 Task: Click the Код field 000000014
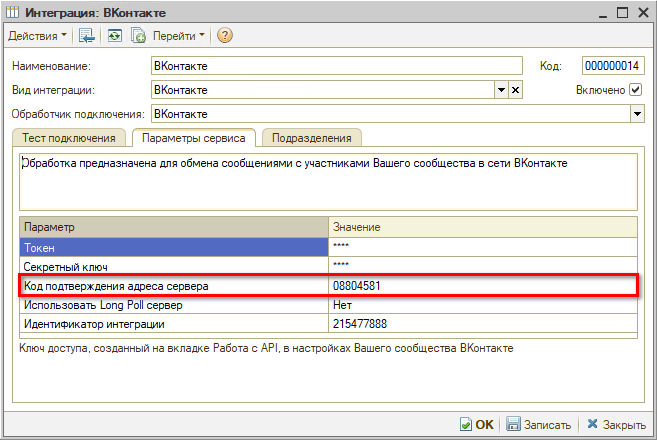pos(613,66)
